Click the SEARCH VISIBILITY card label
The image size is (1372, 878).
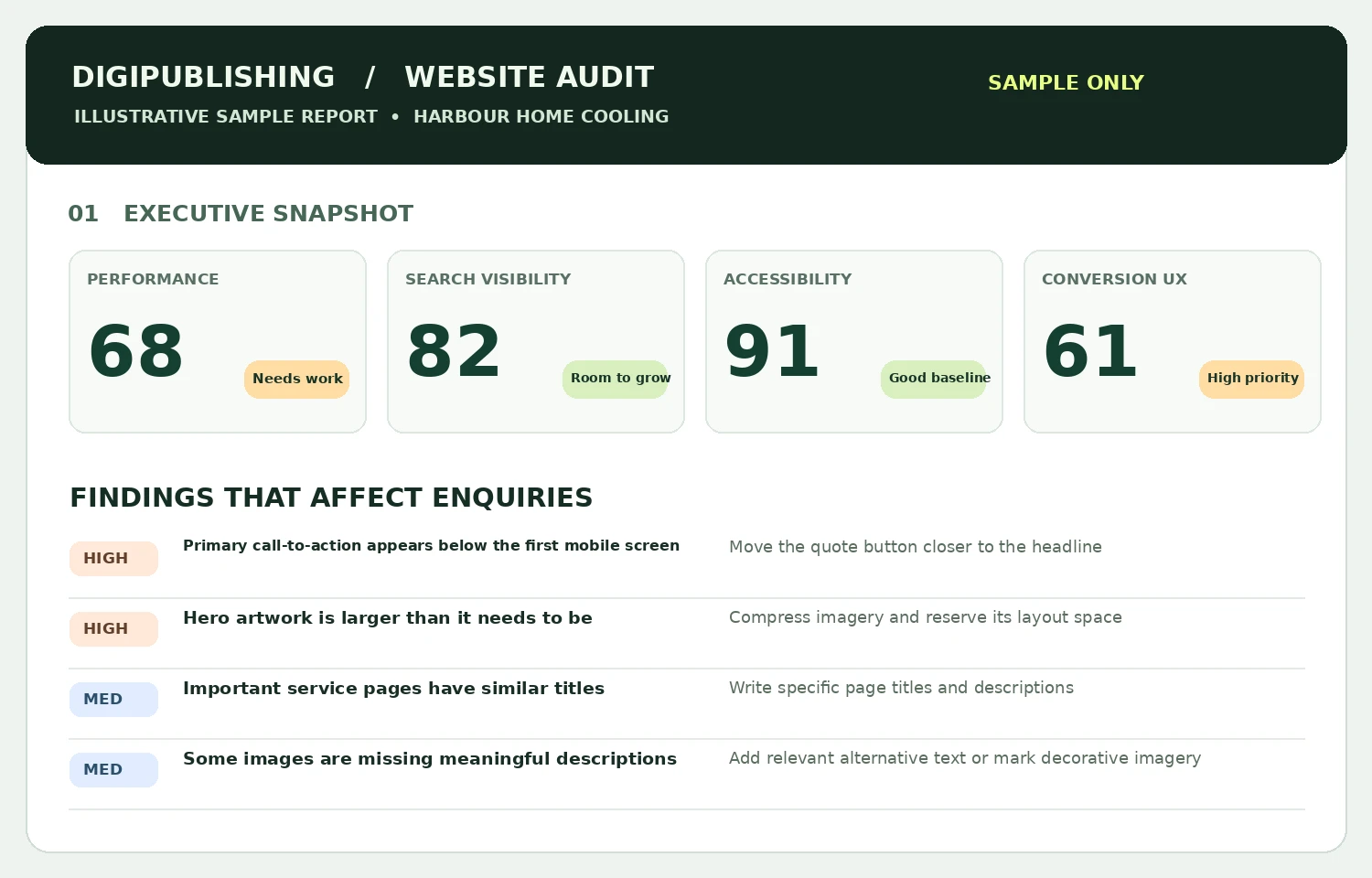[x=488, y=279]
